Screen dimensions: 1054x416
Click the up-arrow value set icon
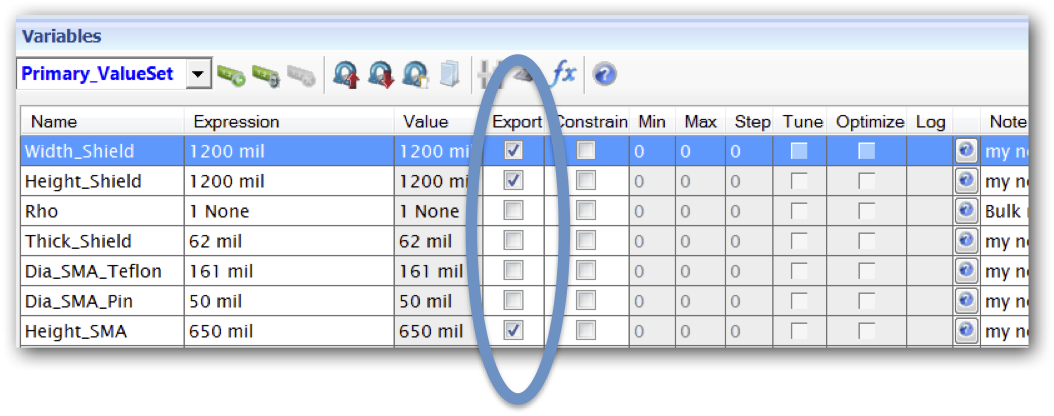tap(346, 74)
